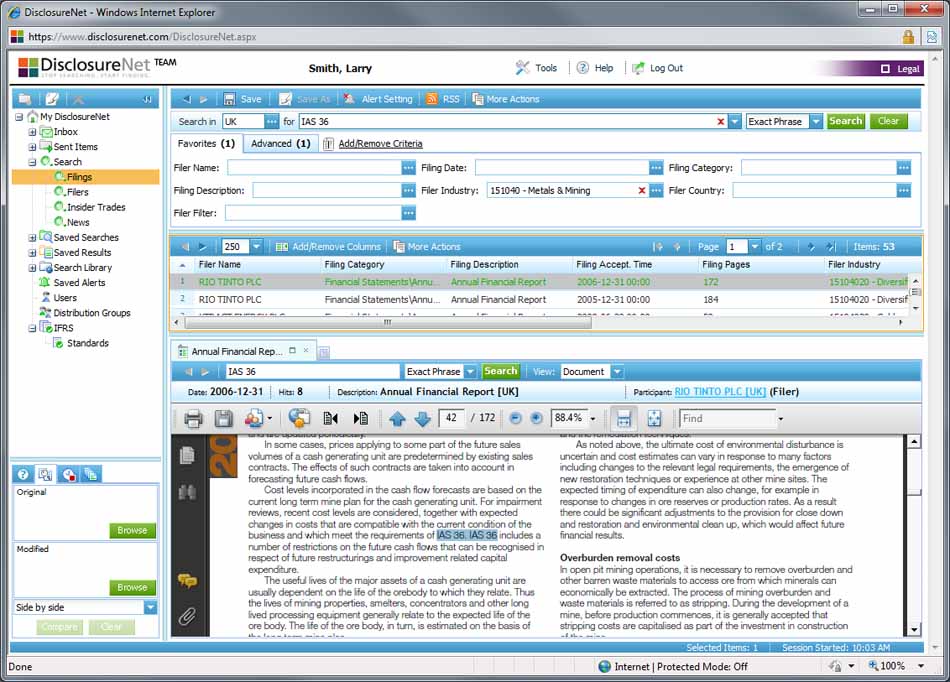Open Help from the header
950x682 pixels.
tap(595, 68)
